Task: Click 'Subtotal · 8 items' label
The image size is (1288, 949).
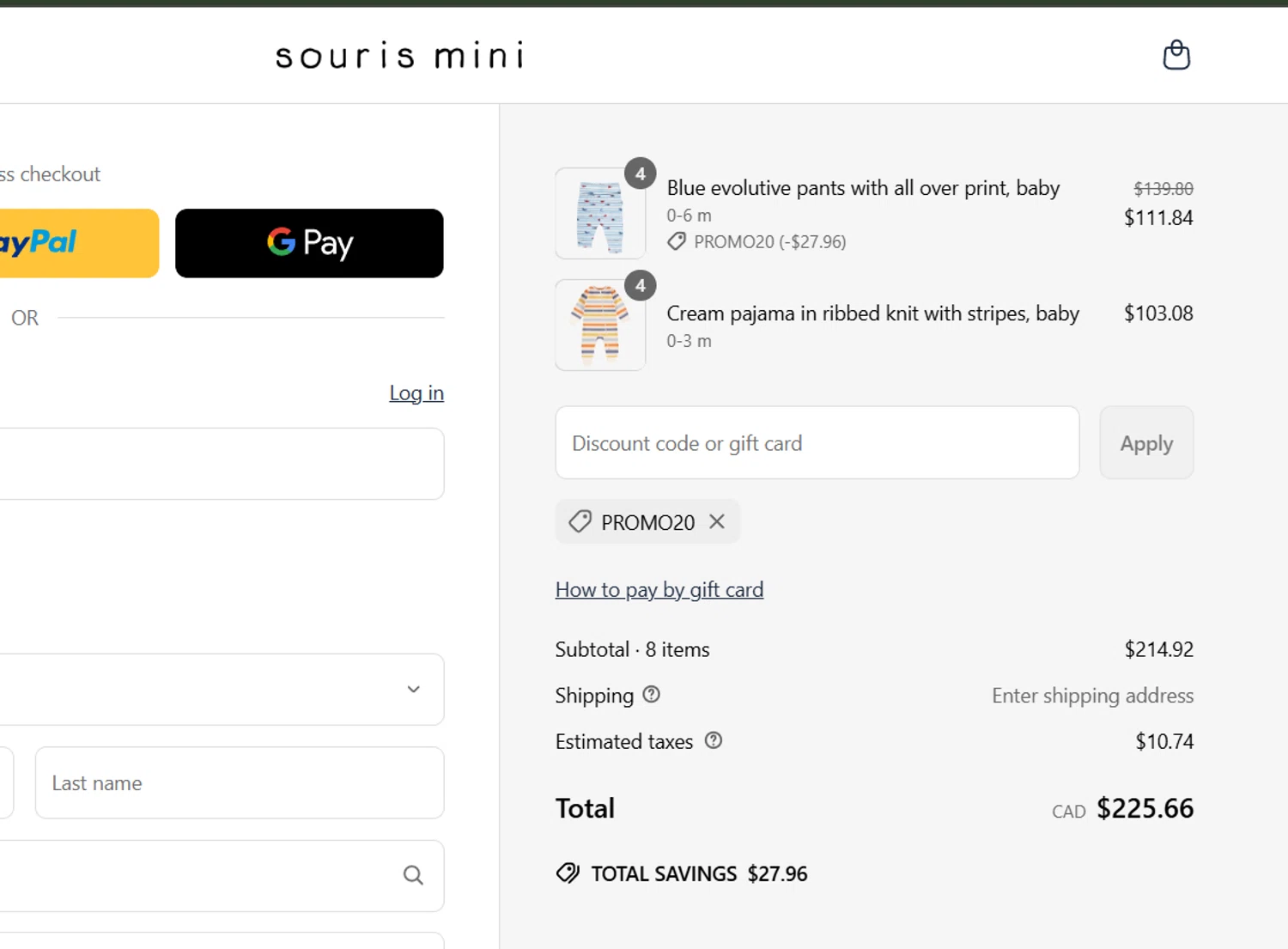Action: coord(633,649)
